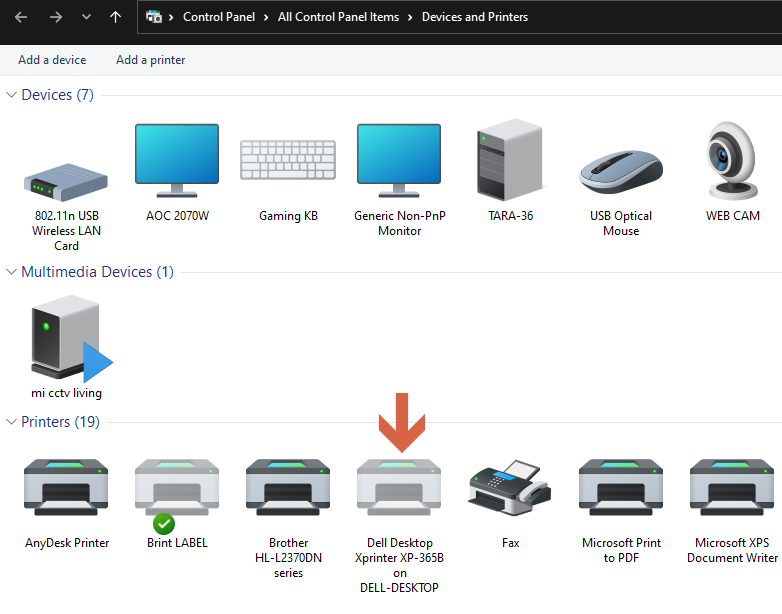Select the 802.11n USB Wireless LAN Card icon

(x=66, y=182)
